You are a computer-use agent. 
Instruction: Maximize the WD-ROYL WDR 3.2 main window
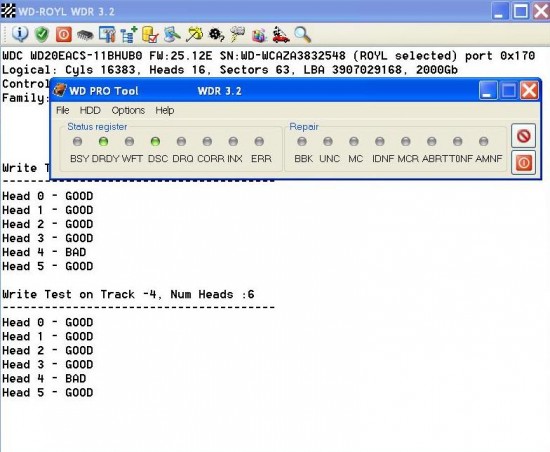tap(521, 11)
